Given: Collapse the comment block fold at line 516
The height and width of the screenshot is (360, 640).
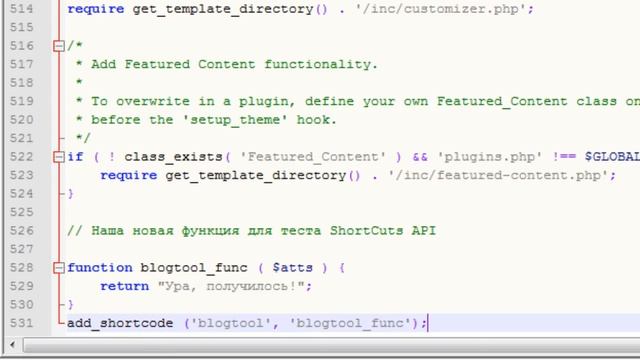Looking at the screenshot, I should 59,46.
